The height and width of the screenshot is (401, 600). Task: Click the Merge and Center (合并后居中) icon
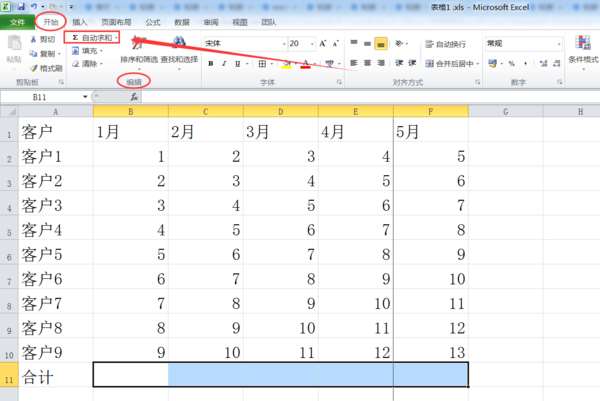[x=430, y=64]
